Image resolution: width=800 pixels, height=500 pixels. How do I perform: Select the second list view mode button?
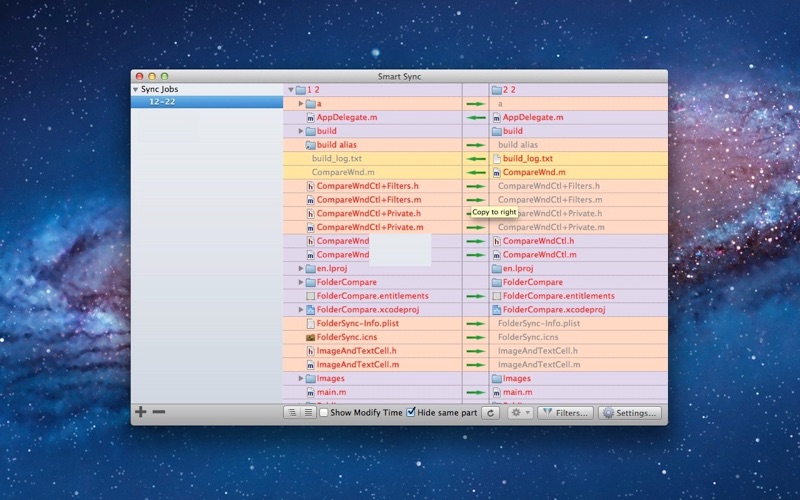pos(308,413)
